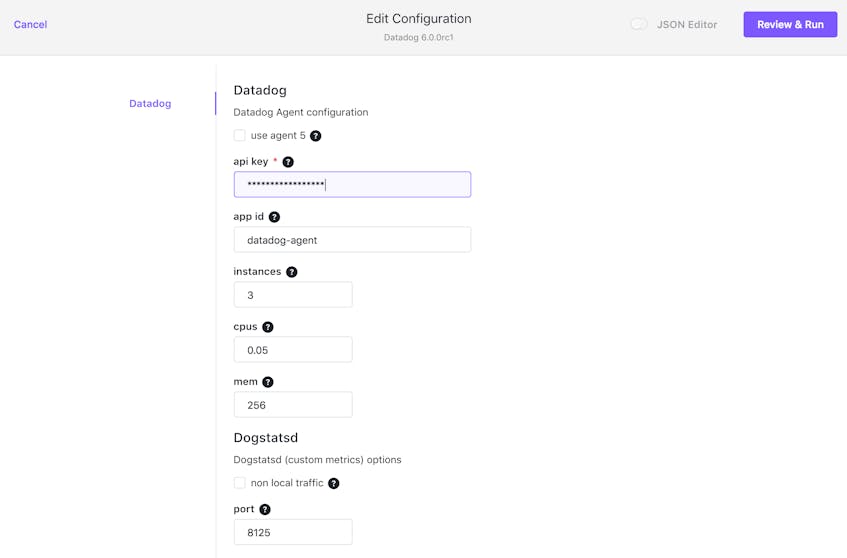Select the Datadog sidebar tab
847x558 pixels.
(150, 103)
